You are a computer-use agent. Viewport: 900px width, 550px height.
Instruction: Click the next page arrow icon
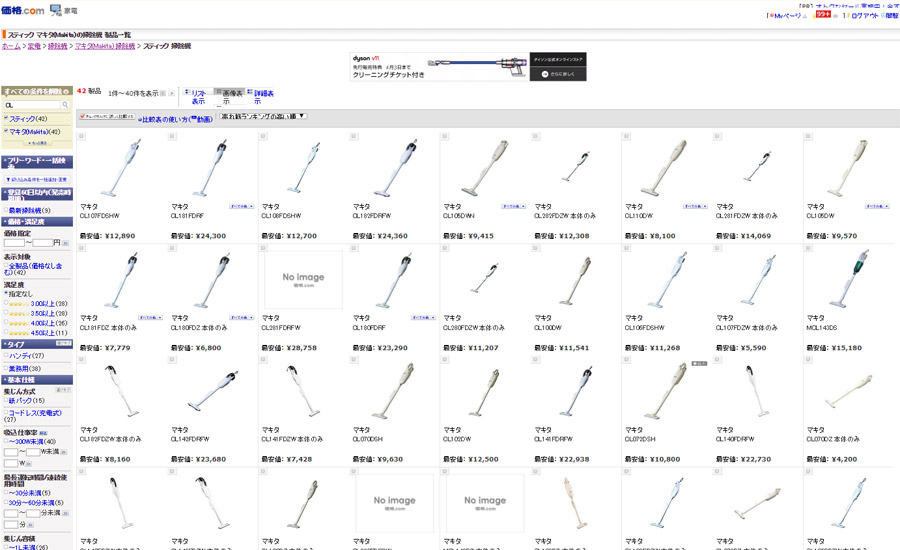coord(171,93)
